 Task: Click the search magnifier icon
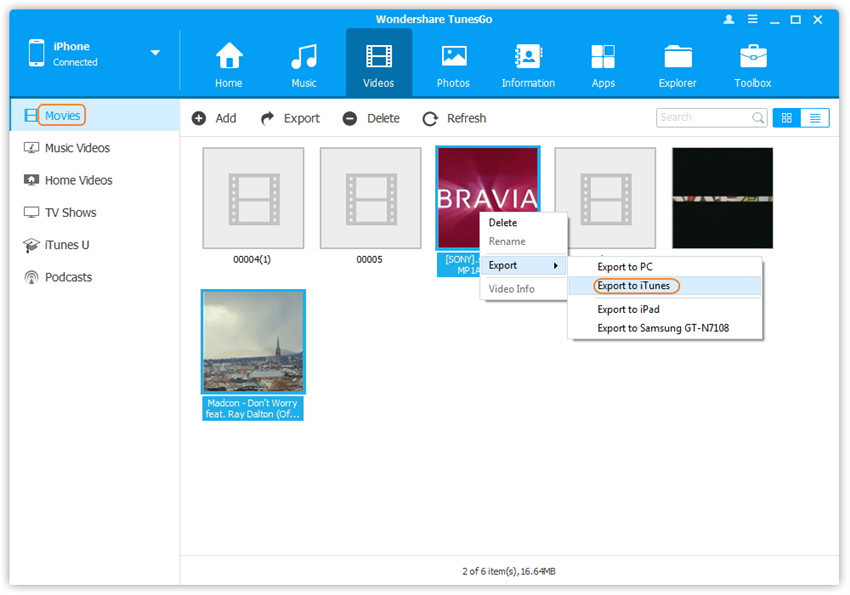758,118
